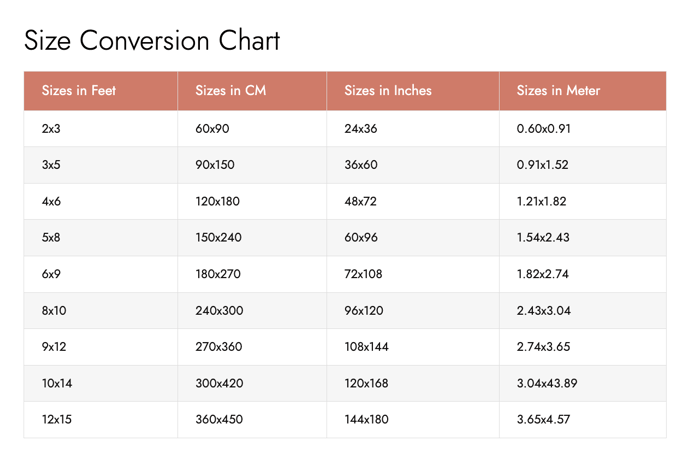This screenshot has height=459, width=688.
Task: Select the 150x240 CM cell
Action: point(218,238)
